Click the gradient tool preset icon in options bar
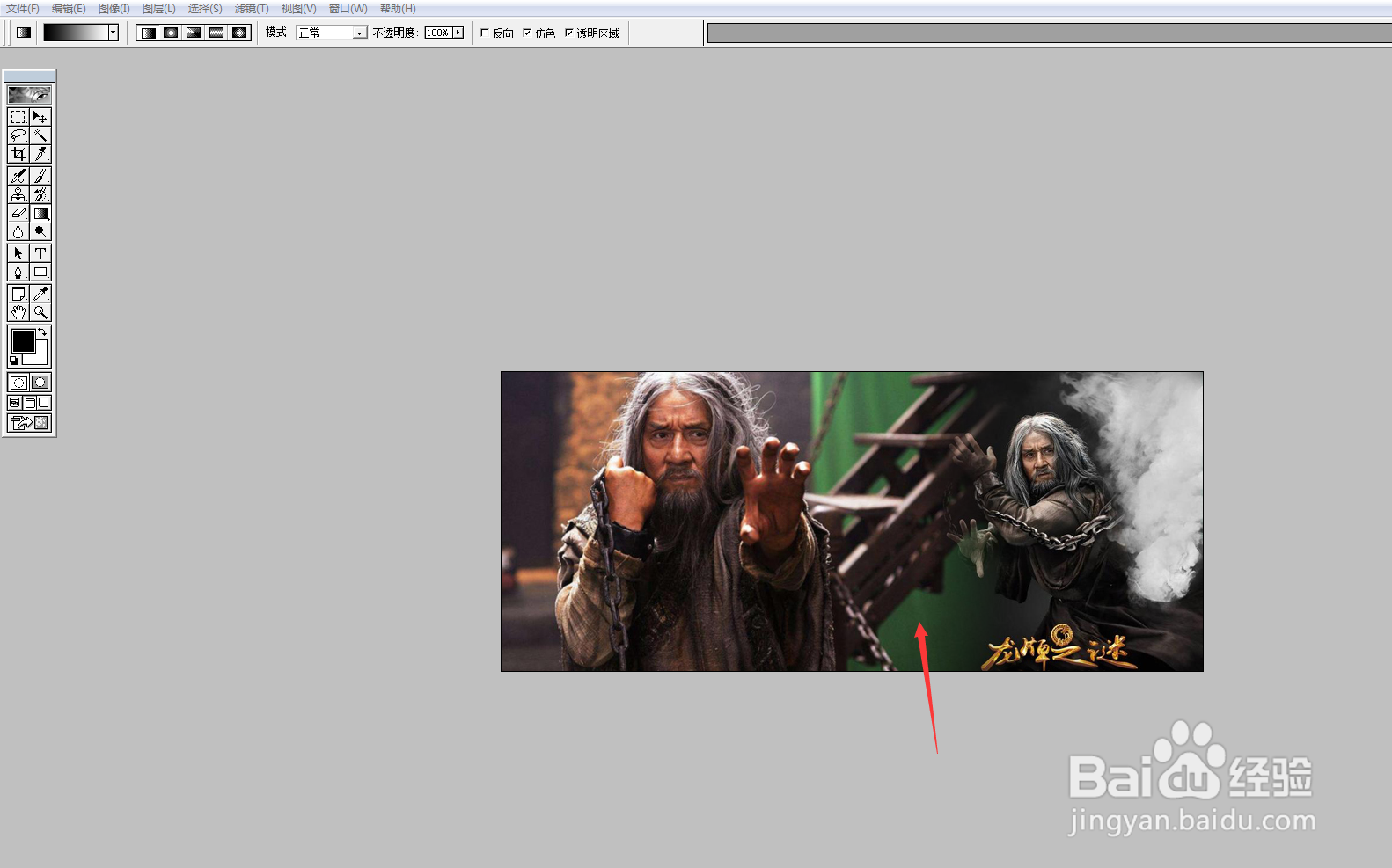Viewport: 1392px width, 868px height. [x=24, y=33]
